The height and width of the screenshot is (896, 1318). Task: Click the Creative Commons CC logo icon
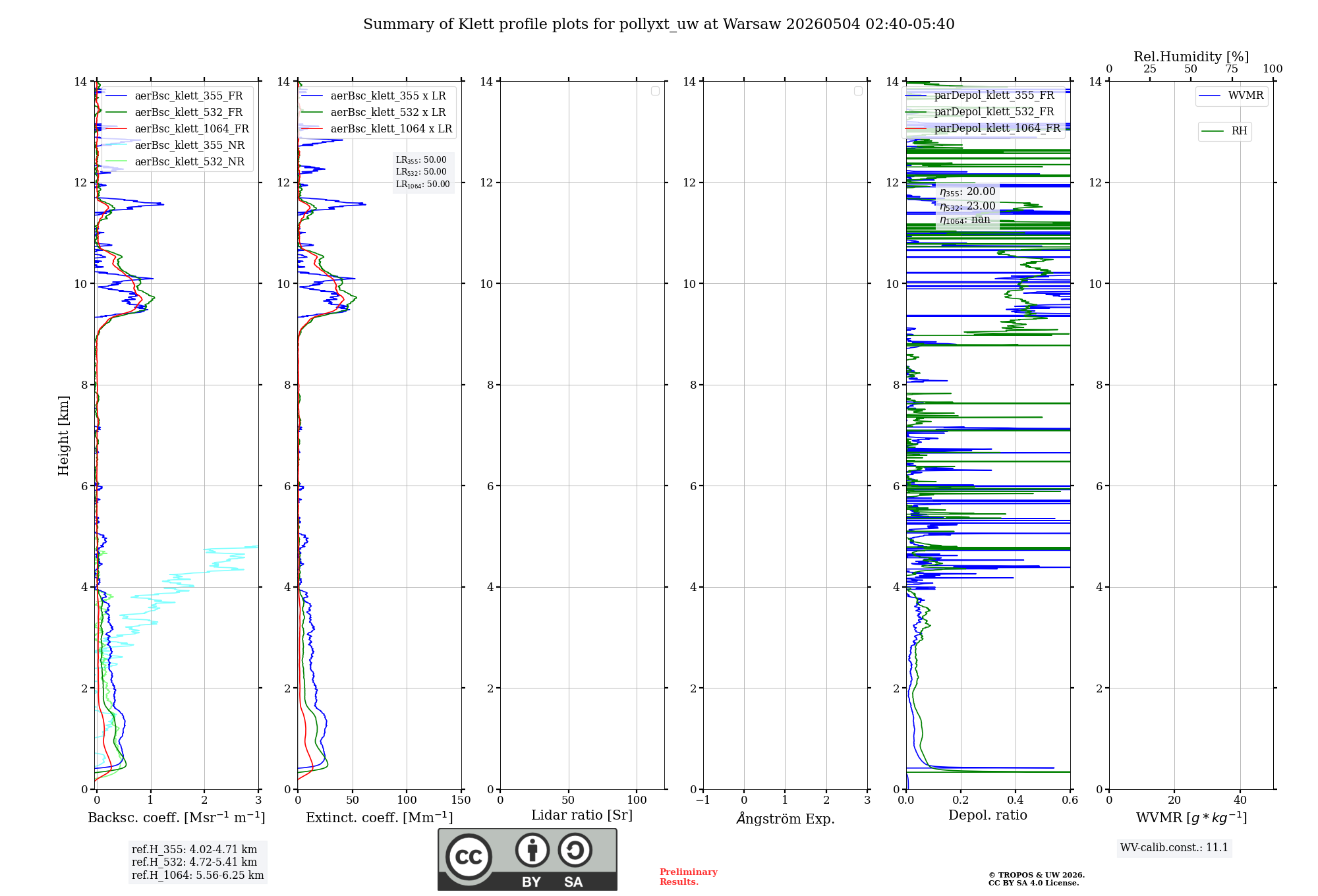pyautogui.click(x=469, y=856)
